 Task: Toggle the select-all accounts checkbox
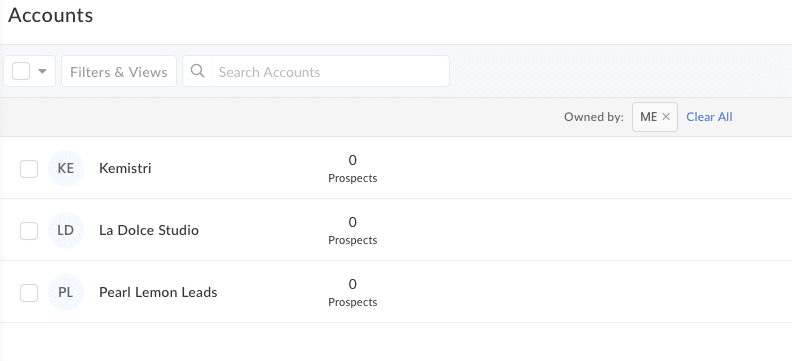coord(21,71)
